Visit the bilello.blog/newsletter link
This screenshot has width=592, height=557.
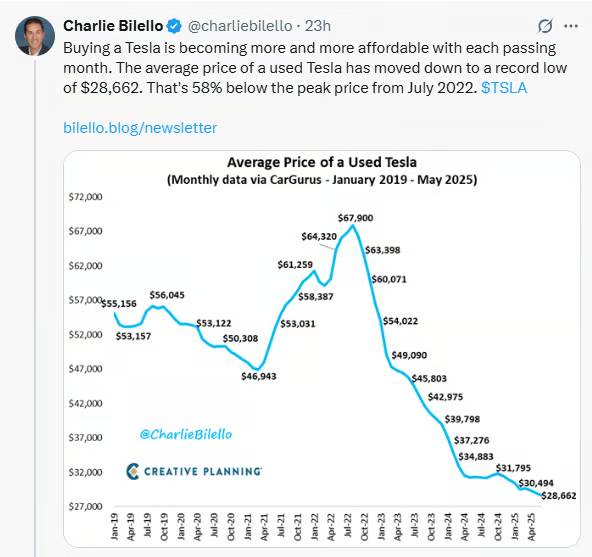tap(140, 128)
